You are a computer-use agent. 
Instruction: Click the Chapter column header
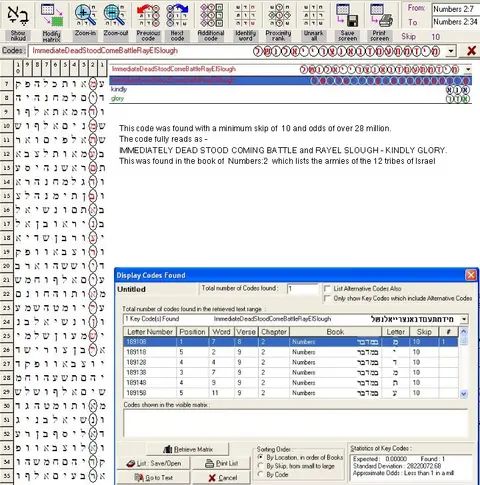(x=274, y=332)
